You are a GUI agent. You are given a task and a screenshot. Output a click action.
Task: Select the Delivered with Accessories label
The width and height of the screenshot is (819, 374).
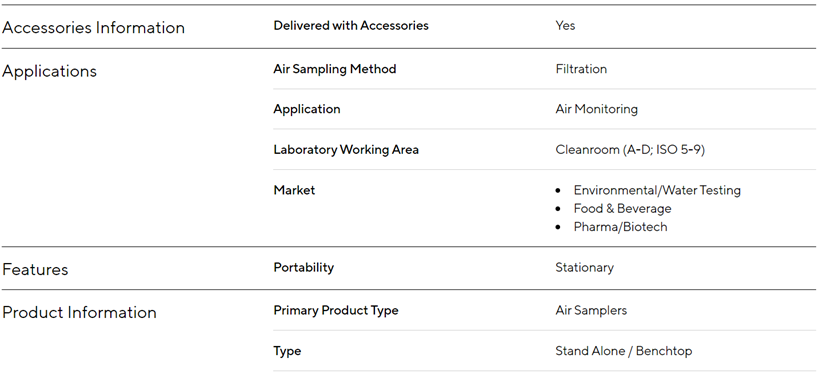pyautogui.click(x=351, y=26)
